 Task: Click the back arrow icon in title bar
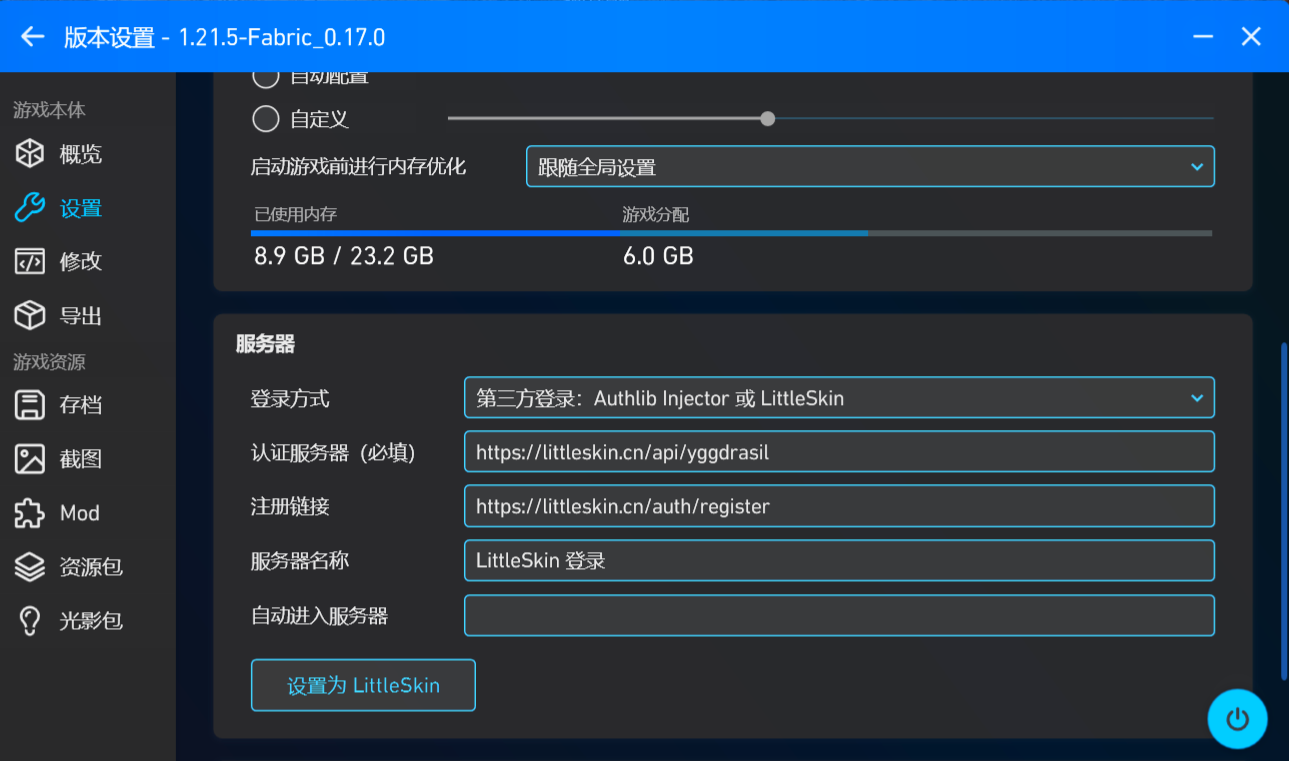[x=33, y=37]
